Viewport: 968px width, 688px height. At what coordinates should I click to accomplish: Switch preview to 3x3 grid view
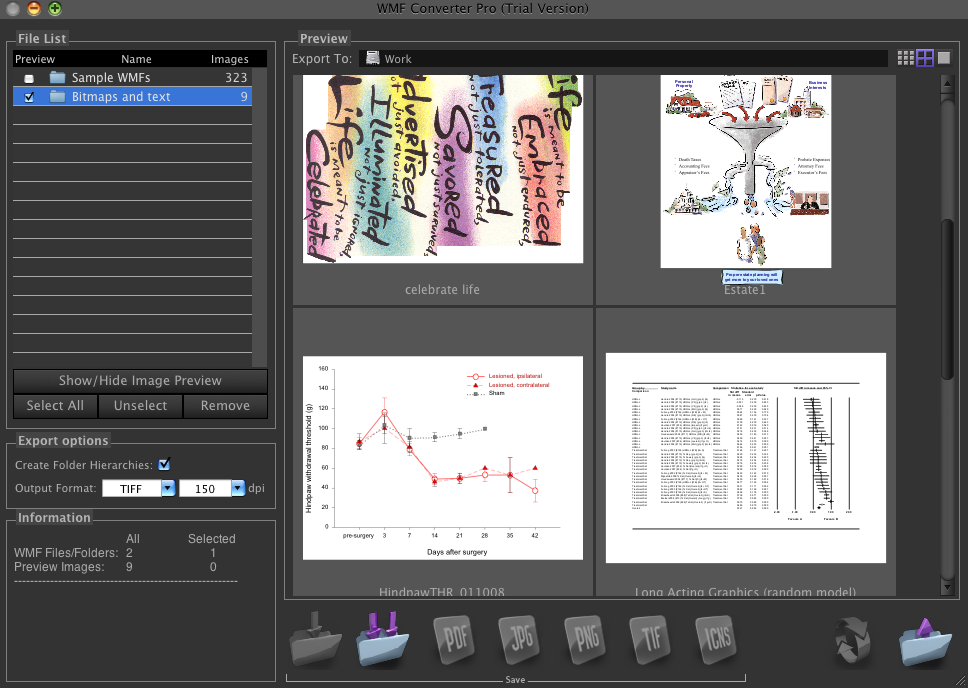tap(905, 58)
